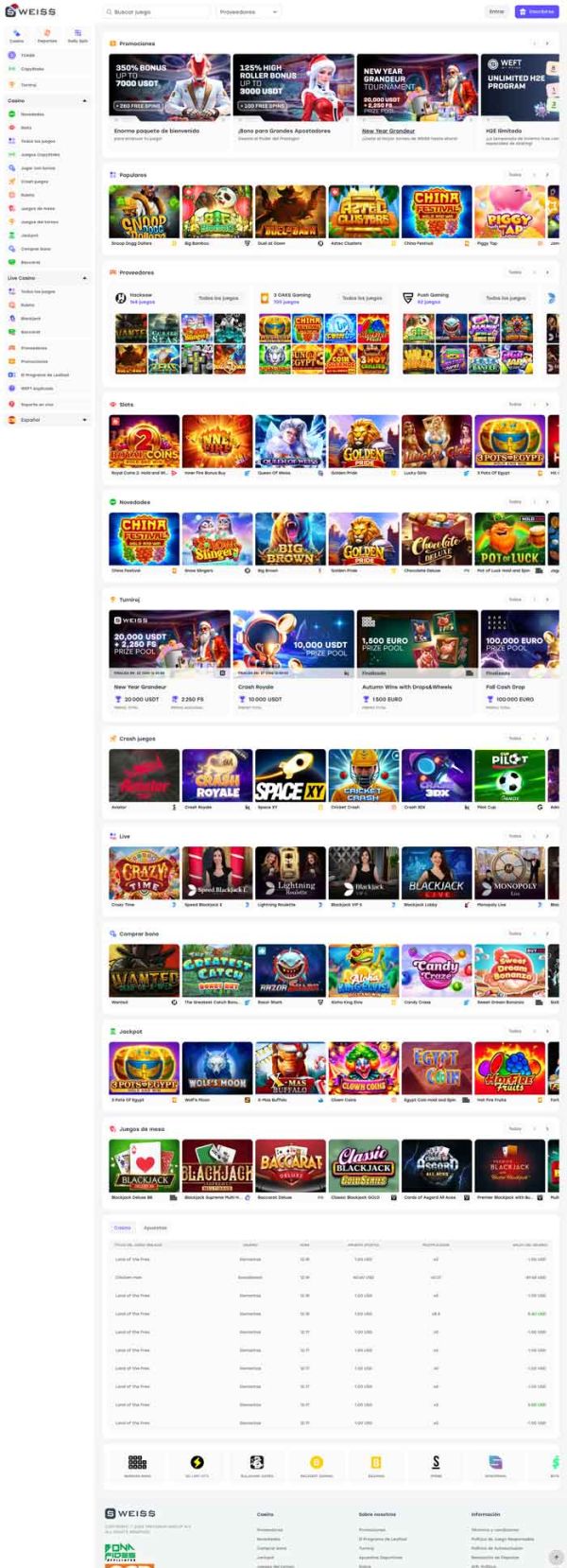This screenshot has width=567, height=1568.
Task: Select the Casino tab above the bets table
Action: (x=123, y=1228)
